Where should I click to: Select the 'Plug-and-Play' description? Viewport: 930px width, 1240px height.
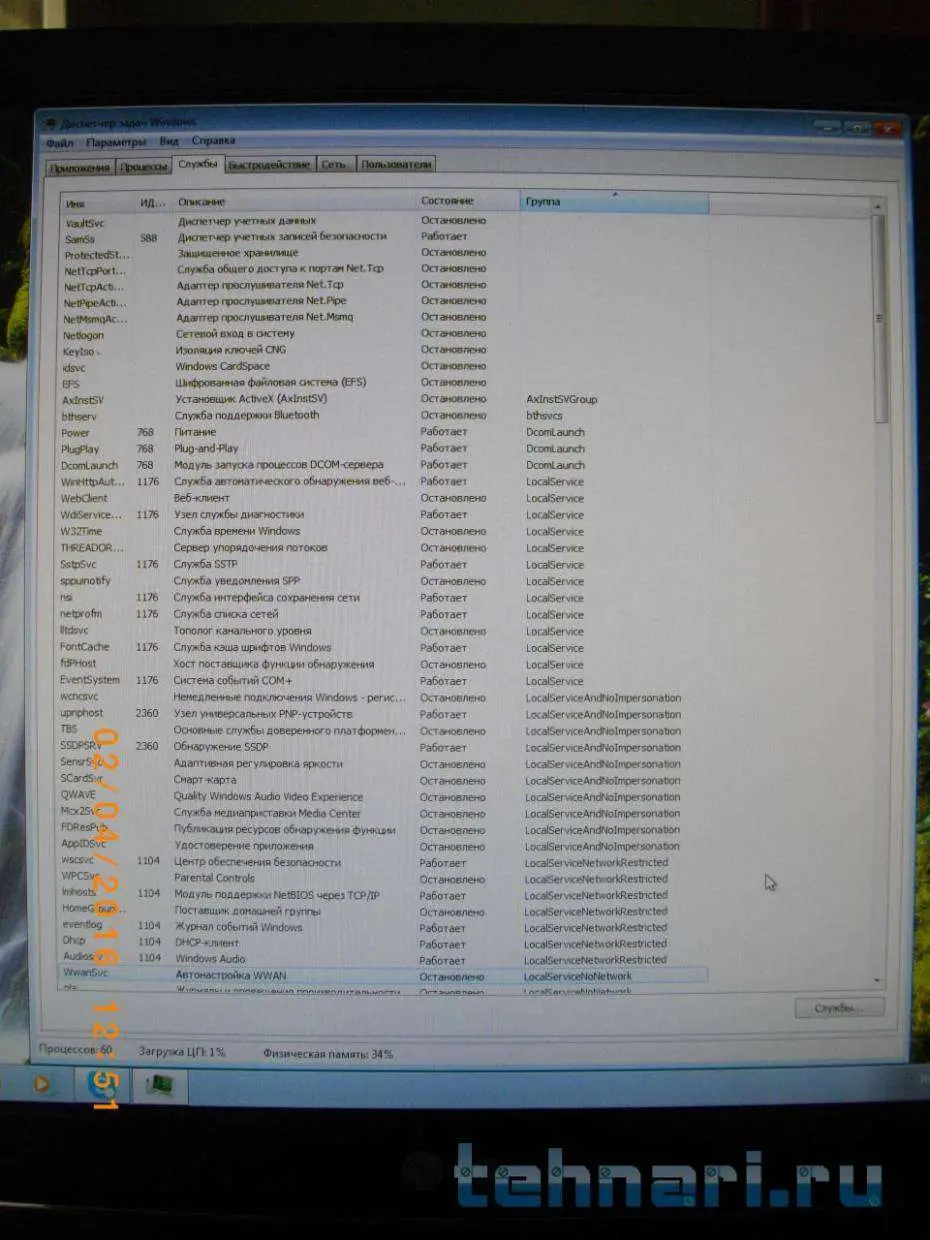coord(207,449)
